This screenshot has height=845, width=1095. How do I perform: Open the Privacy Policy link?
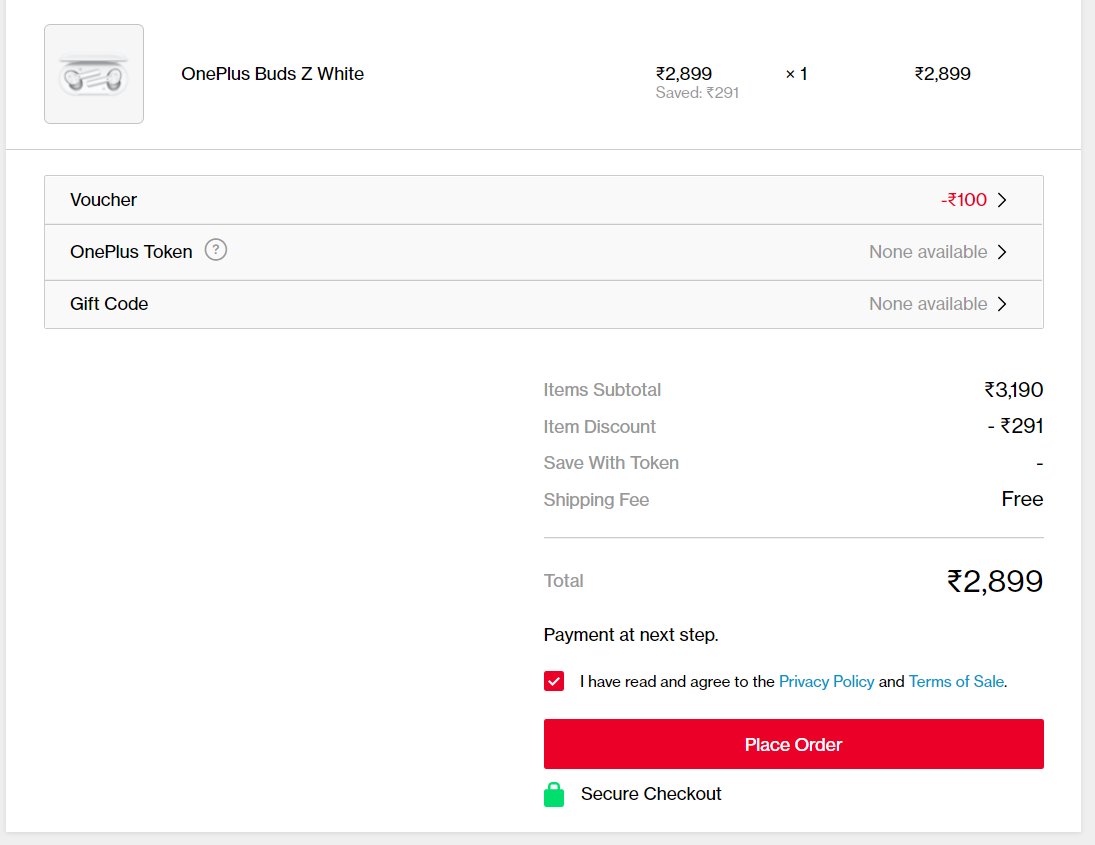coord(826,682)
